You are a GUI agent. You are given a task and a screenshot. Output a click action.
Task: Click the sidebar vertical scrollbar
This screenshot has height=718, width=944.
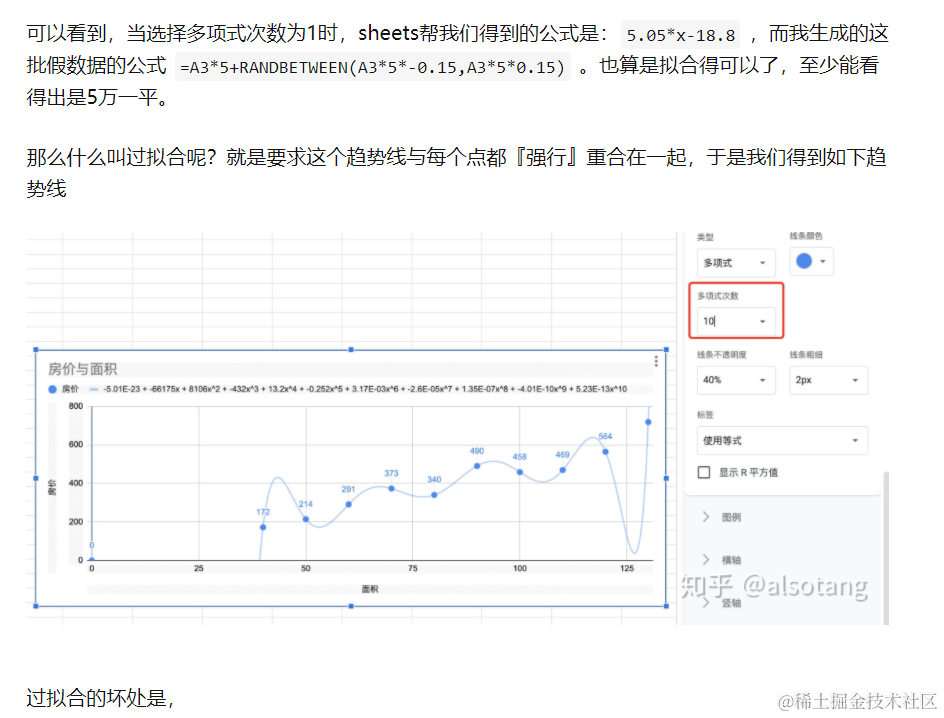click(x=886, y=548)
